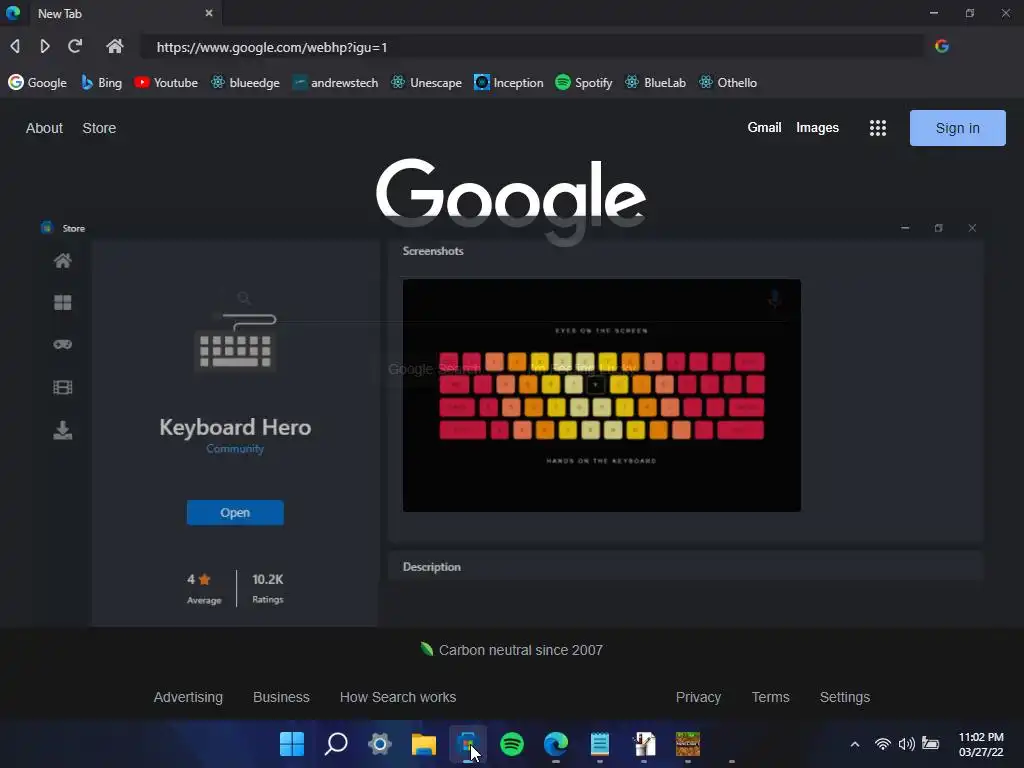Close the New Tab browser tab
The width and height of the screenshot is (1024, 768).
coord(209,13)
